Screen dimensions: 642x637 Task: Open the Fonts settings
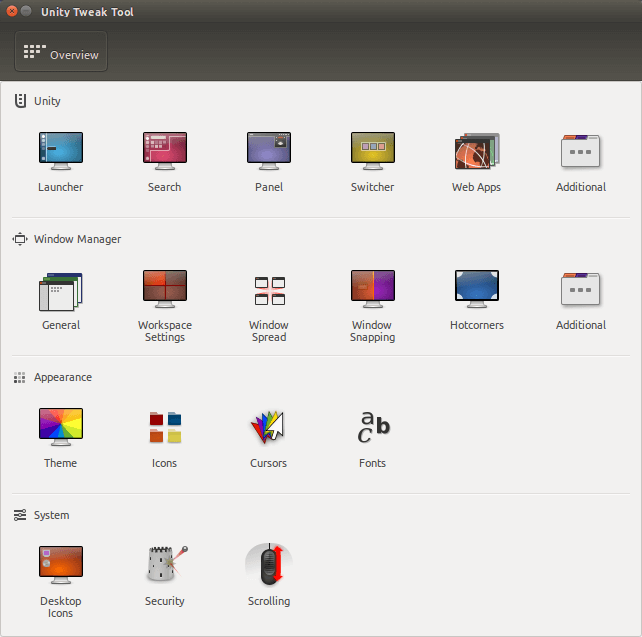[373, 427]
